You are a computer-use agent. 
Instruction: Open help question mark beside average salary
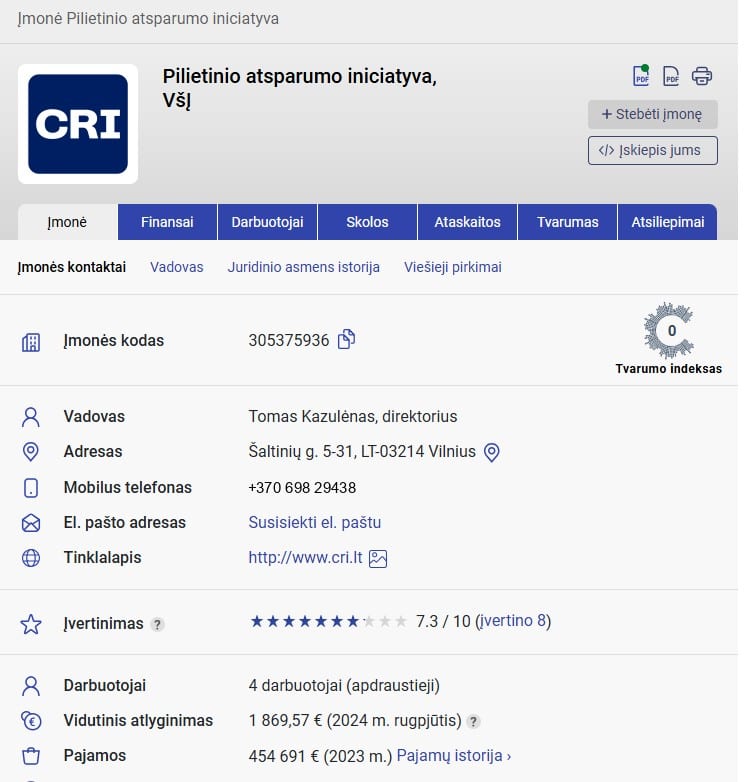(473, 721)
